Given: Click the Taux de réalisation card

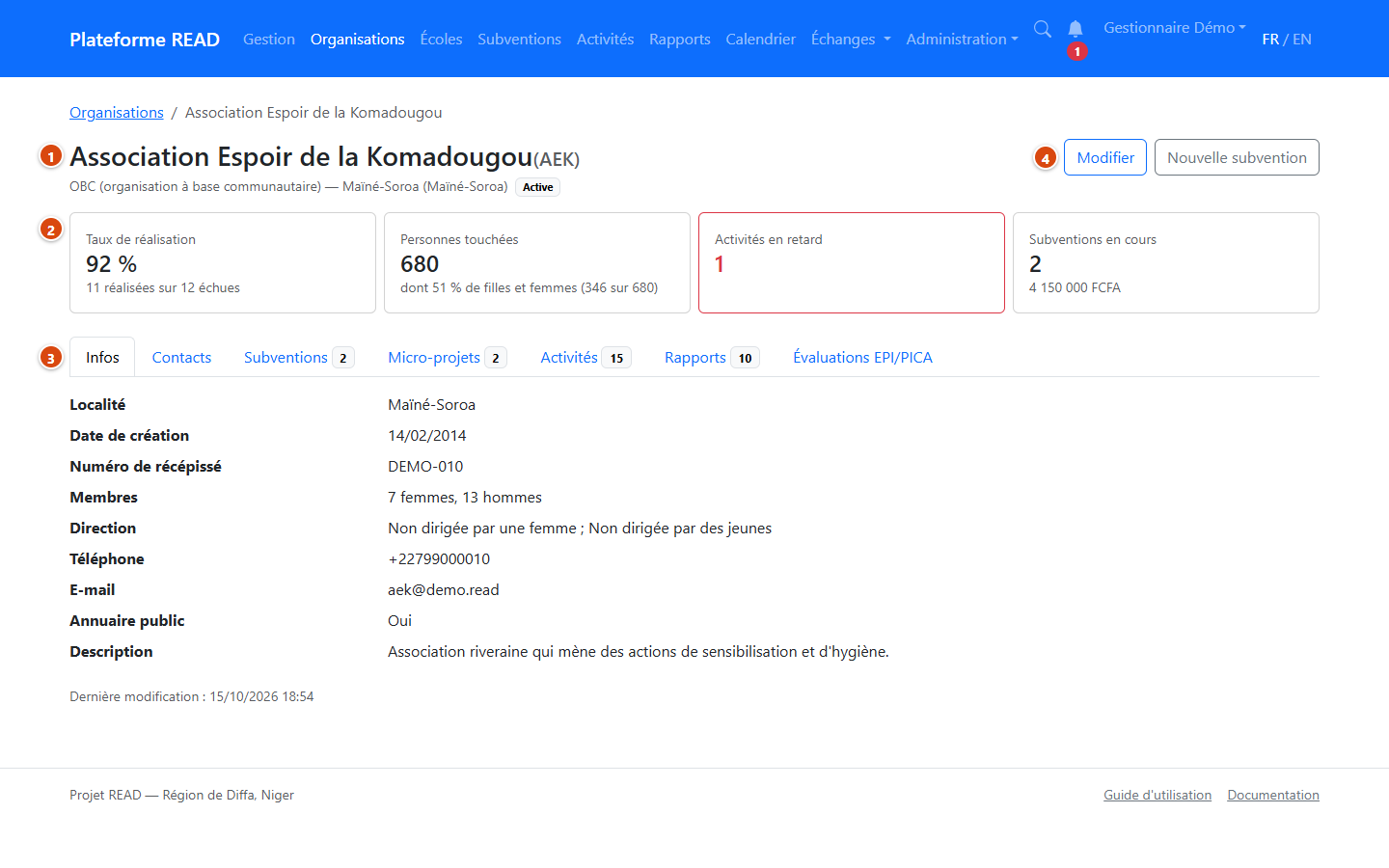Looking at the screenshot, I should (223, 262).
